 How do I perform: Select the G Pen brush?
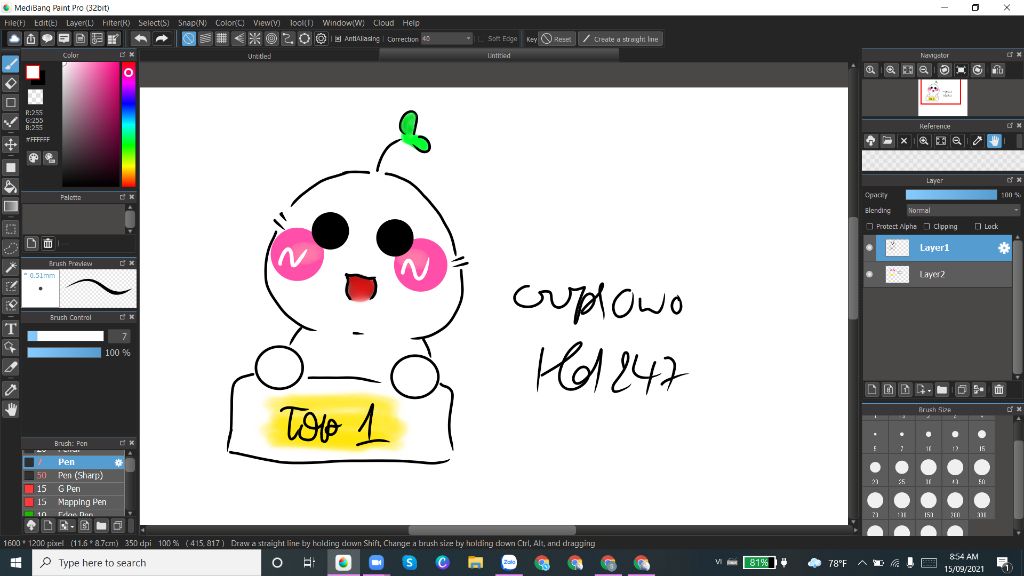(74, 488)
